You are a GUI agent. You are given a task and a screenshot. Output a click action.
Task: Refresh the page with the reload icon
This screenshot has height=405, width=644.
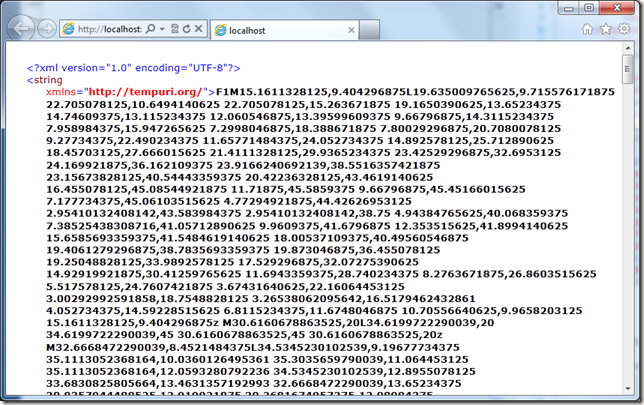click(186, 28)
